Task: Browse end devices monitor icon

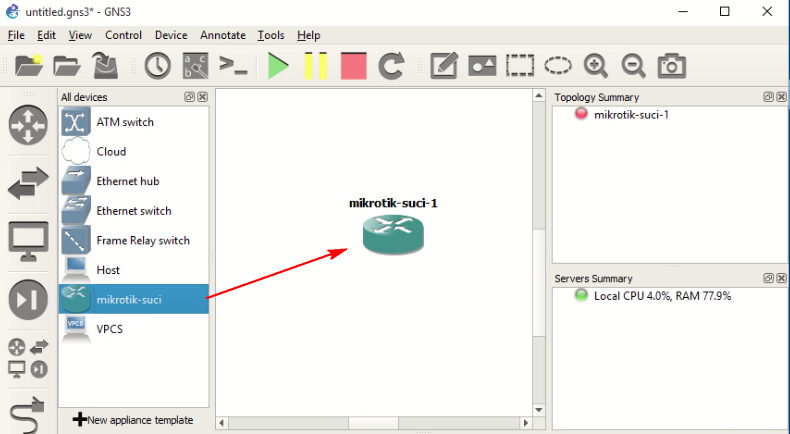Action: pos(28,241)
